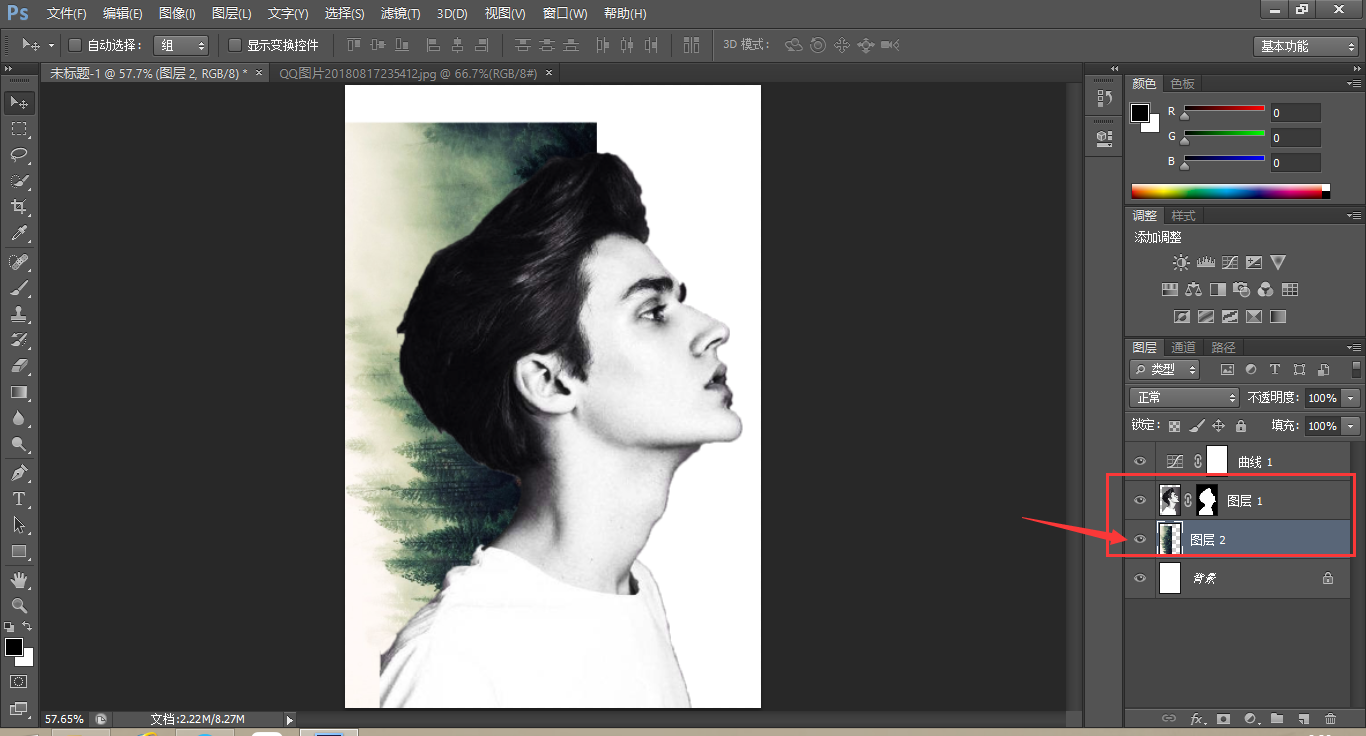This screenshot has width=1366, height=736.
Task: Select the Path Selection tool
Action: (x=19, y=524)
